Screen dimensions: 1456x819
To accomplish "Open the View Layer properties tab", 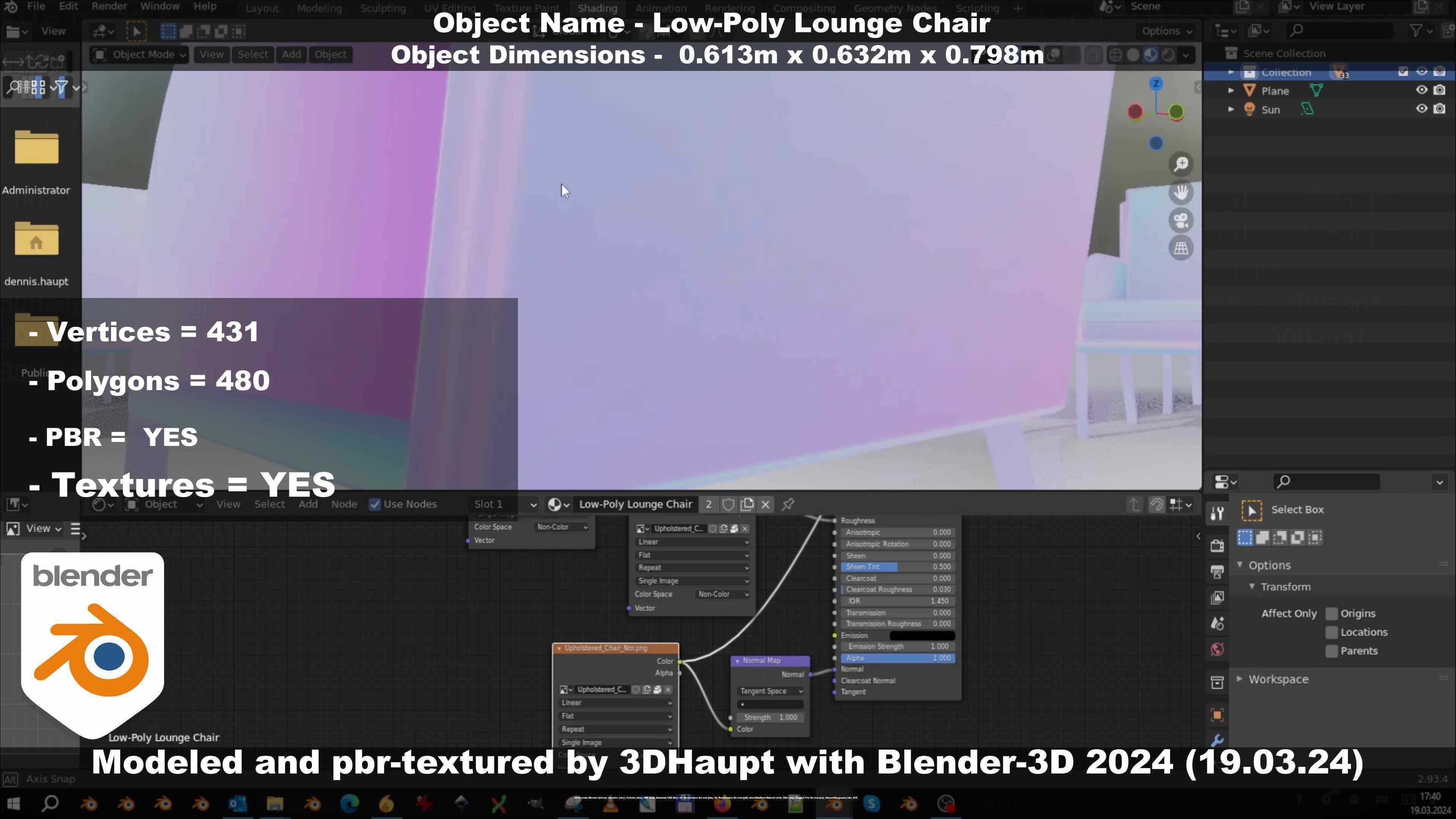I will (1217, 598).
